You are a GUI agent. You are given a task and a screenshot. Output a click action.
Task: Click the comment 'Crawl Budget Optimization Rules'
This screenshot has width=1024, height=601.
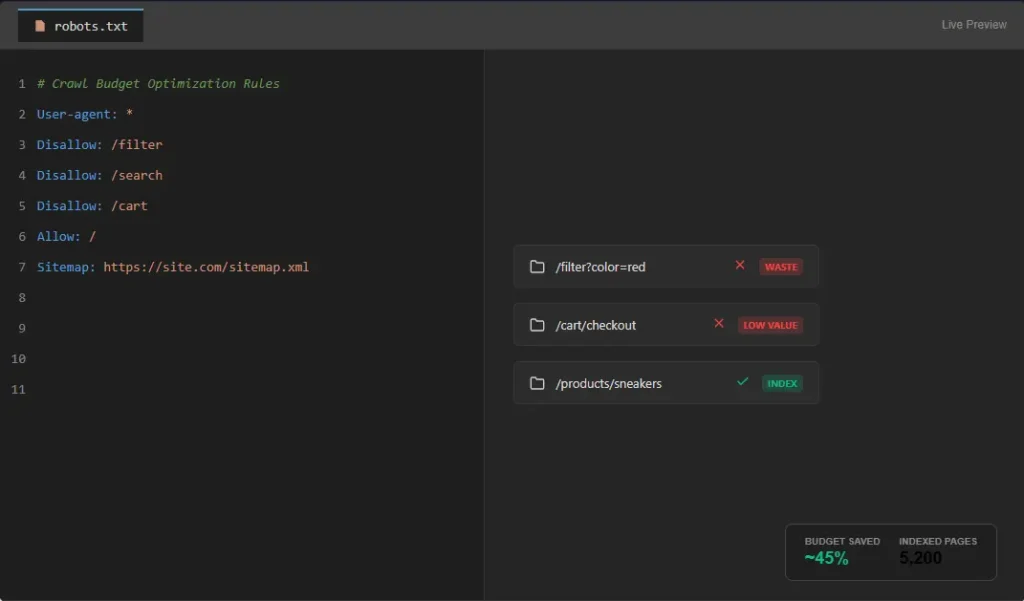158,84
